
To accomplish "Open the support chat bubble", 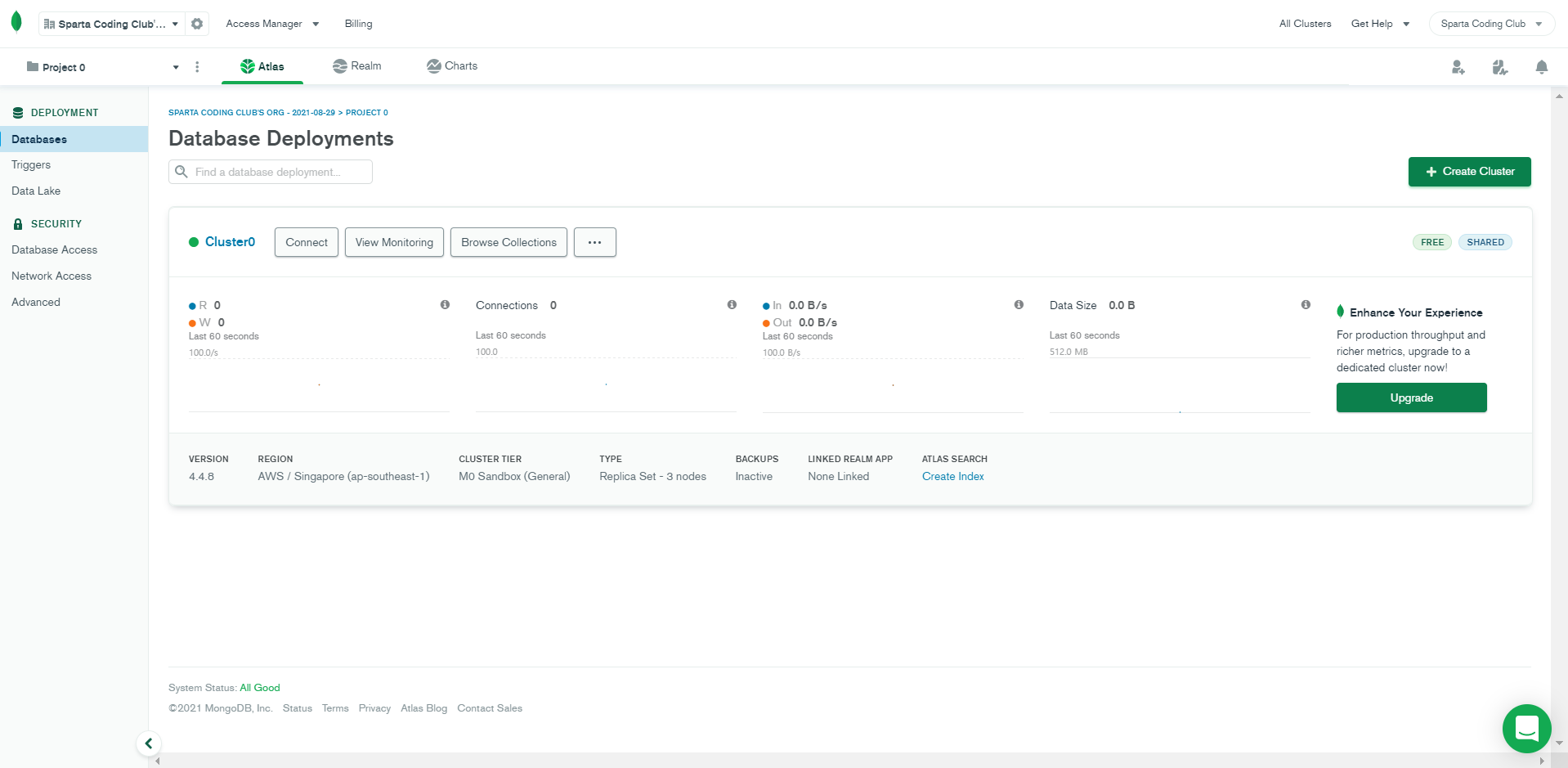I will 1526,728.
